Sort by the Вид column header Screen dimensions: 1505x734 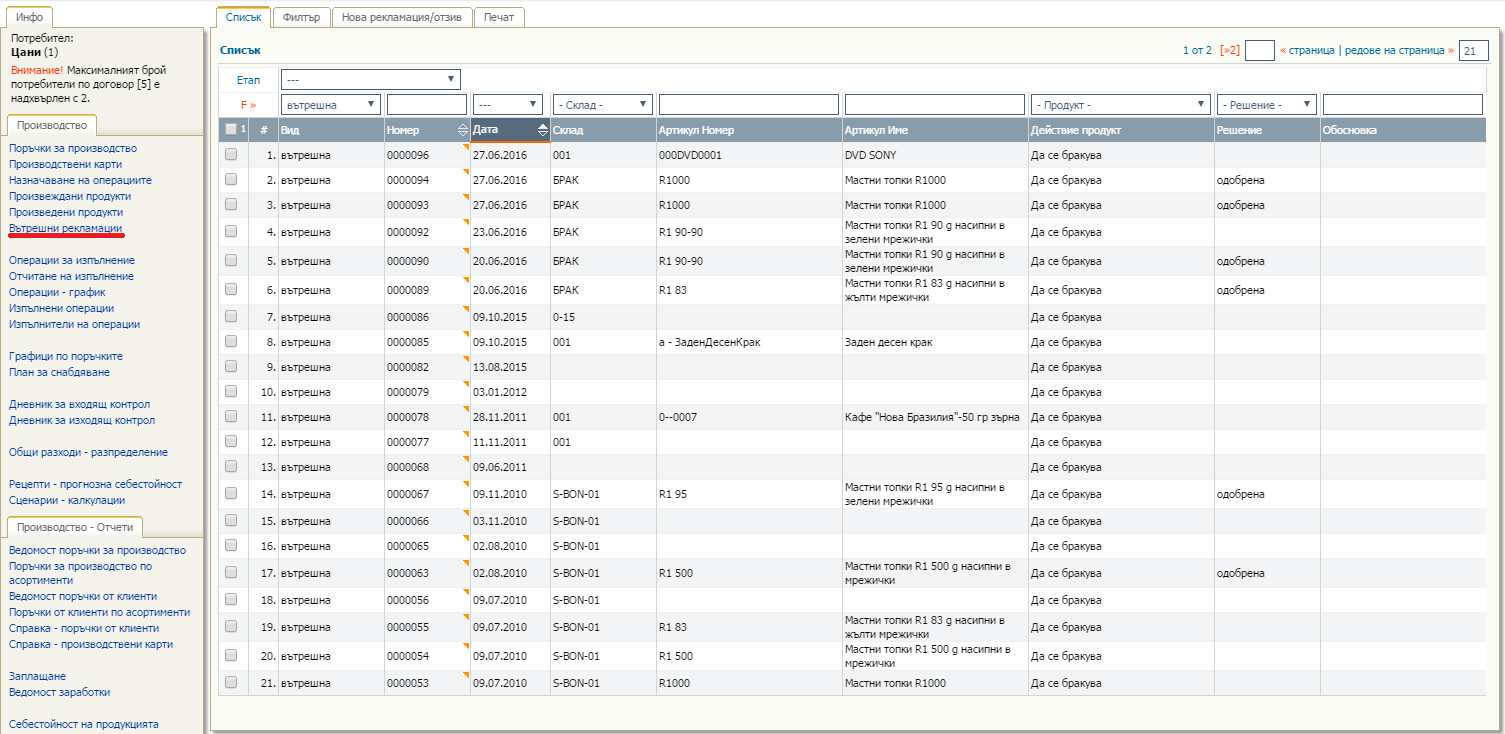click(x=290, y=130)
